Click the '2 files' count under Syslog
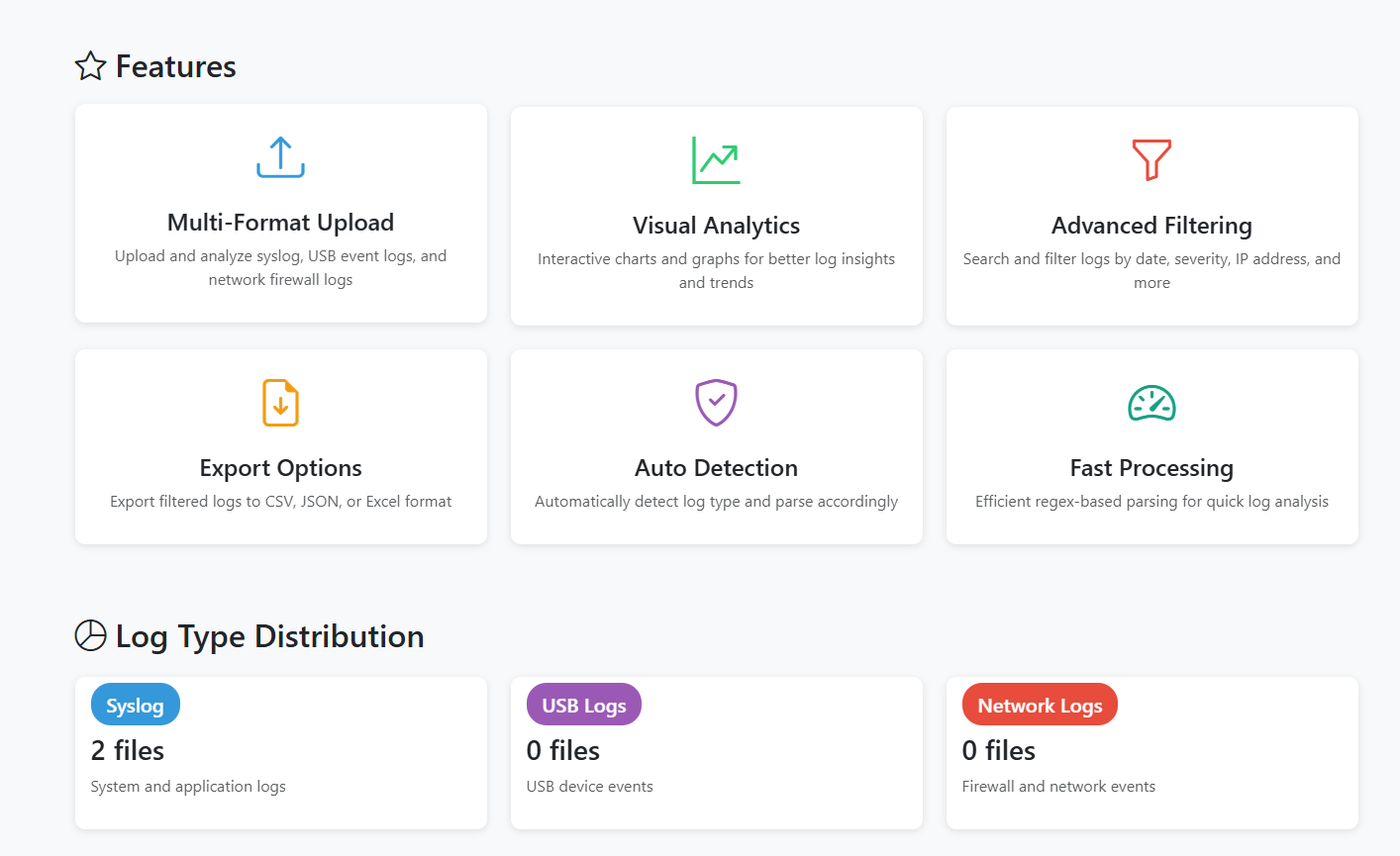 tap(128, 751)
